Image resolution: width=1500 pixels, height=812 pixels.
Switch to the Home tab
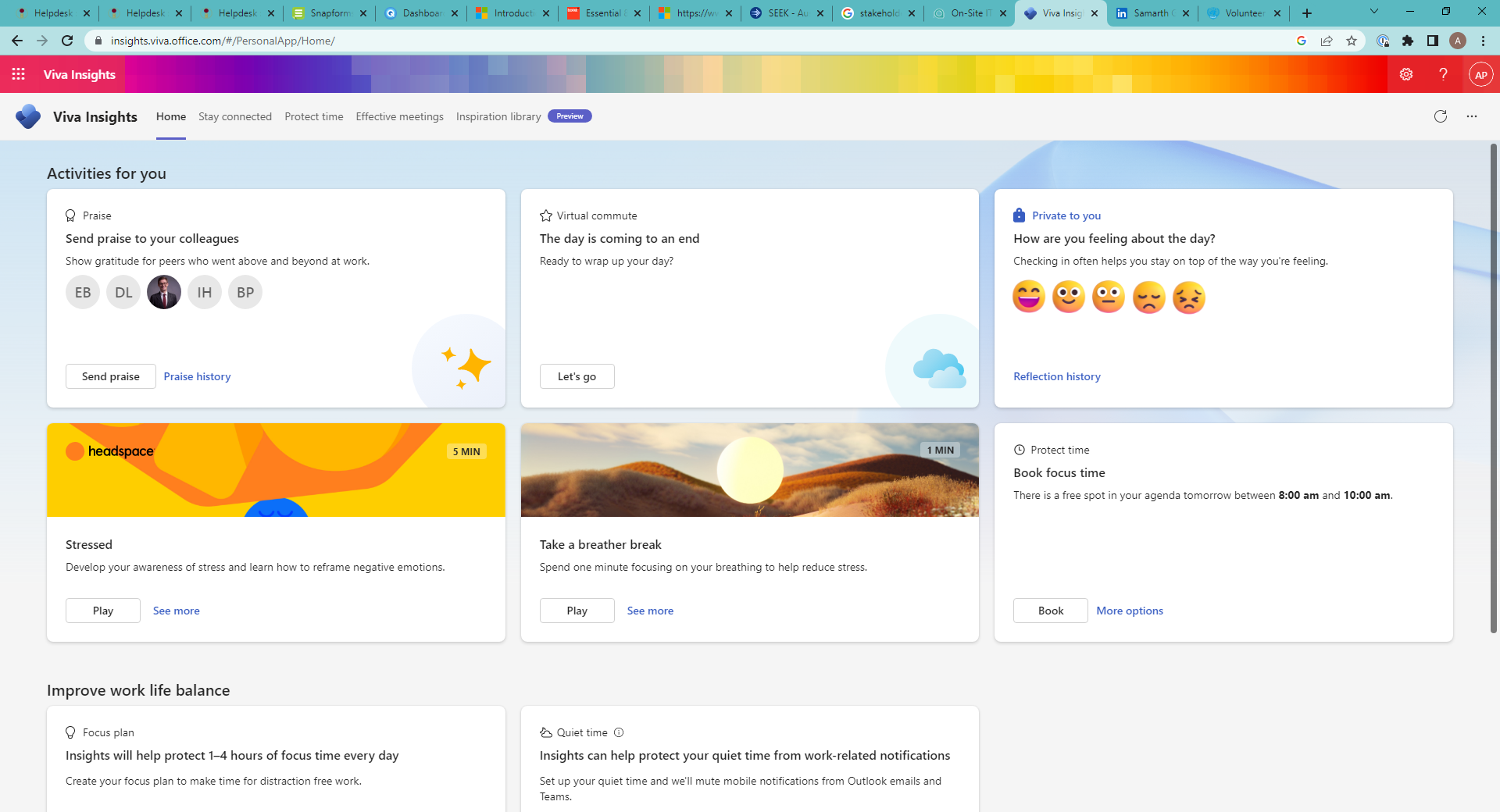point(171,116)
